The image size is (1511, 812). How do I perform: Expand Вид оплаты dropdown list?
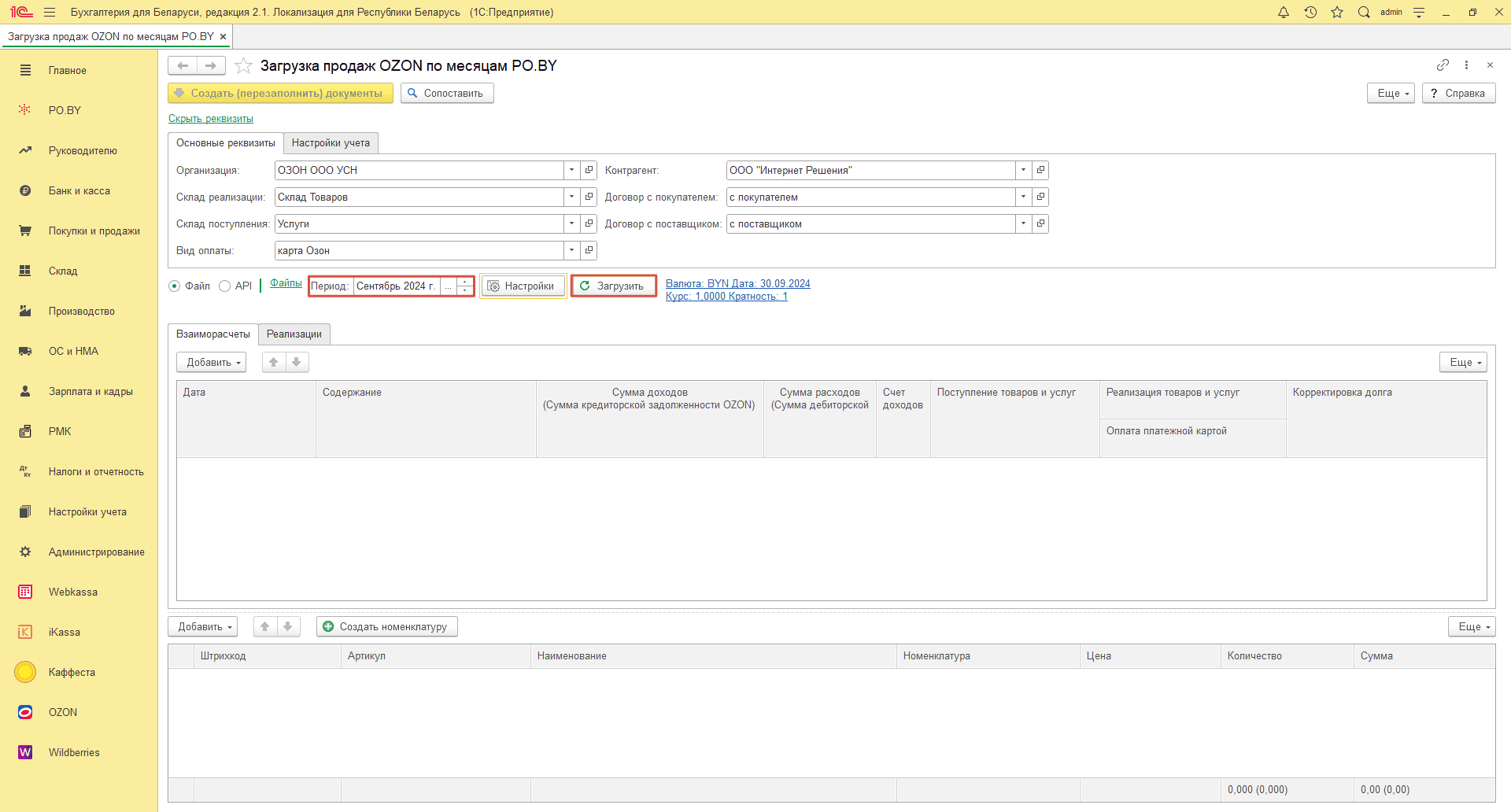point(572,250)
